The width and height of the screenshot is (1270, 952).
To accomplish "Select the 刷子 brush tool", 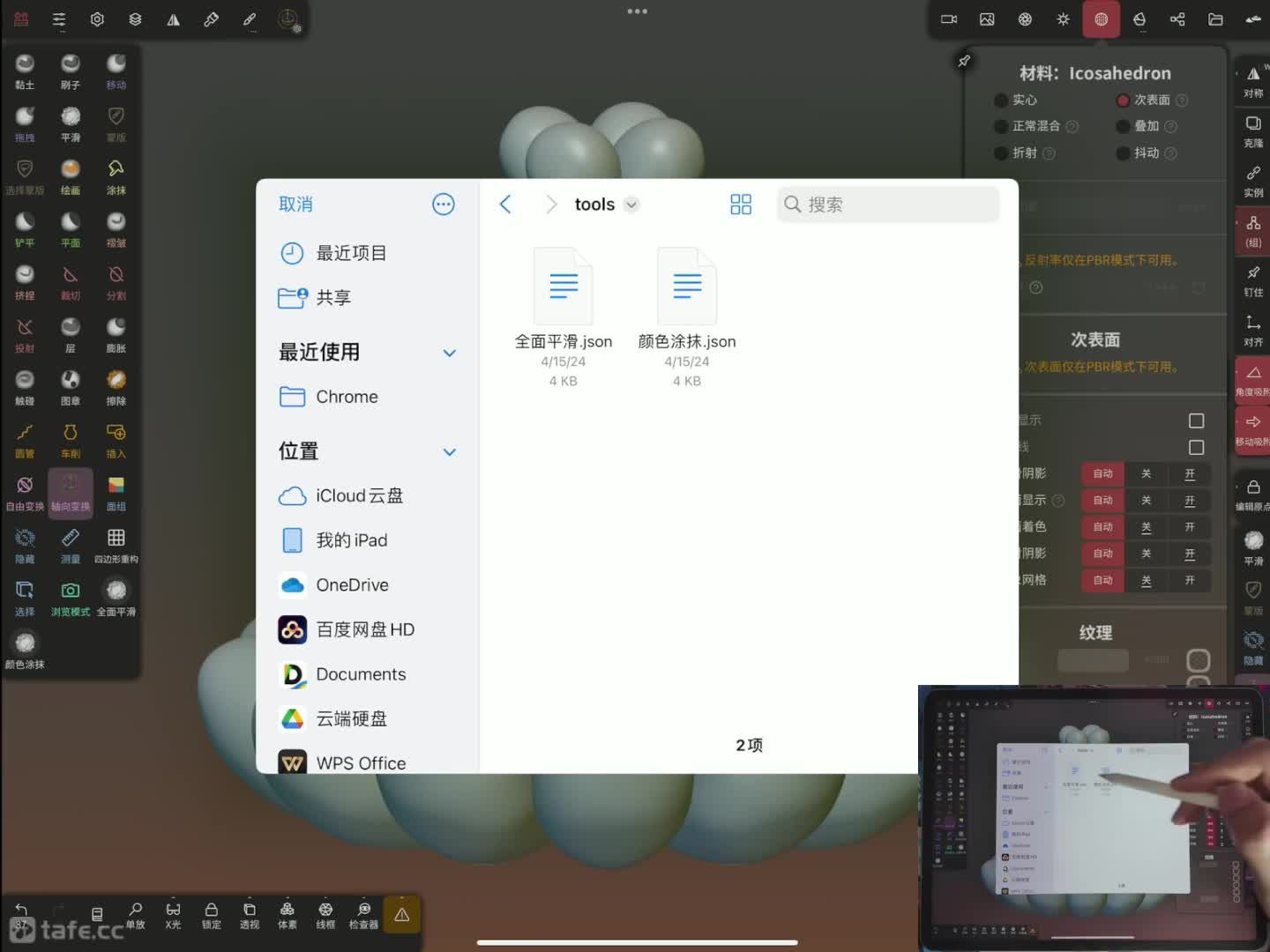I will click(x=71, y=71).
